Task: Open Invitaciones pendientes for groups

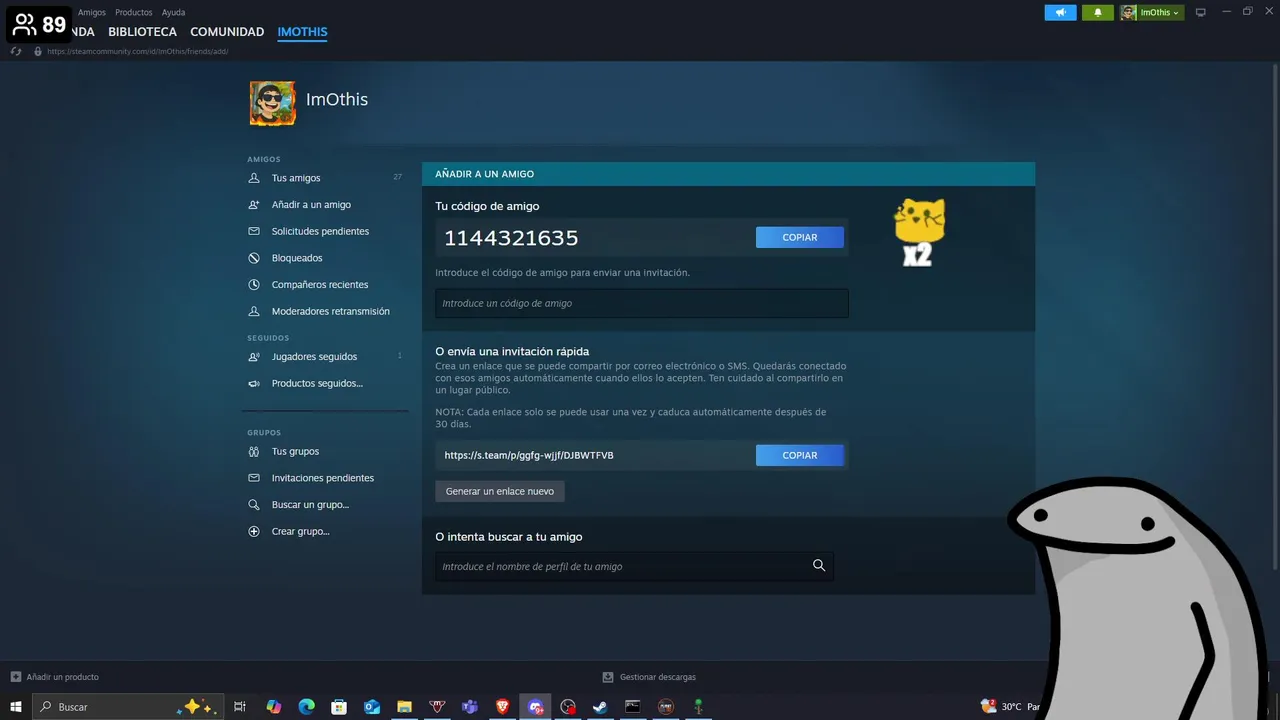Action: tap(323, 478)
